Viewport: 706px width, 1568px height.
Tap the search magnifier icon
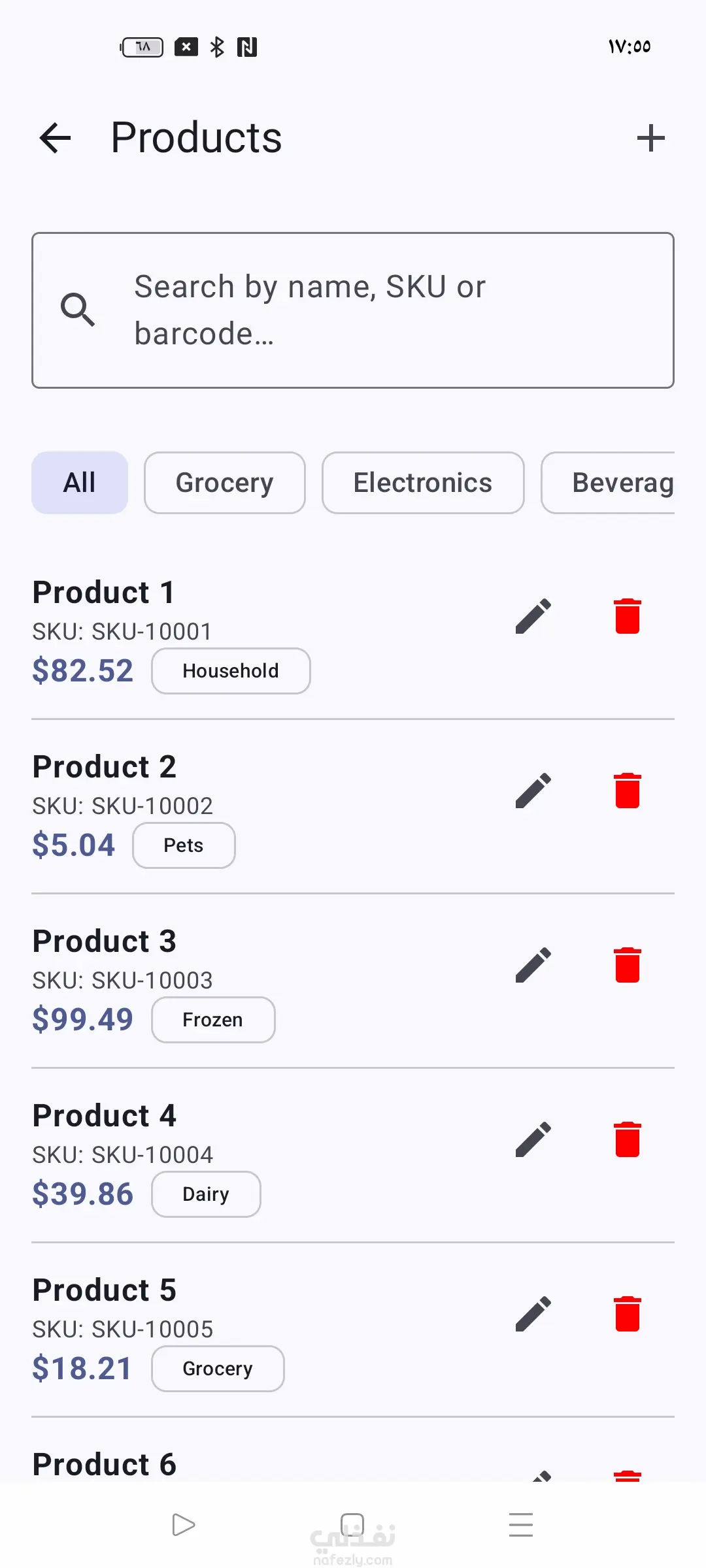coord(78,310)
